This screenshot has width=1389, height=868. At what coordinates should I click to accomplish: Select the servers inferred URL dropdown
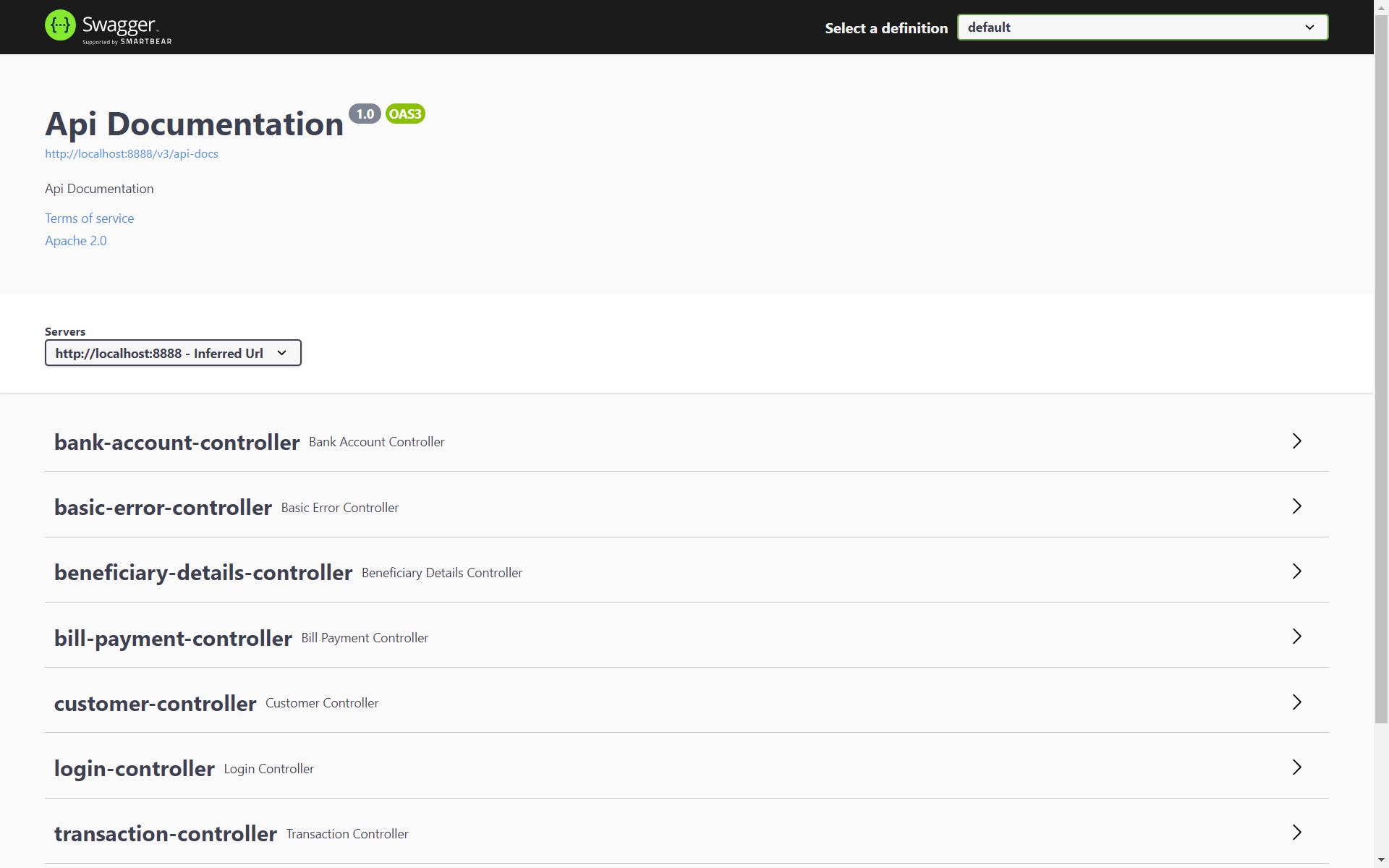pyautogui.click(x=172, y=353)
